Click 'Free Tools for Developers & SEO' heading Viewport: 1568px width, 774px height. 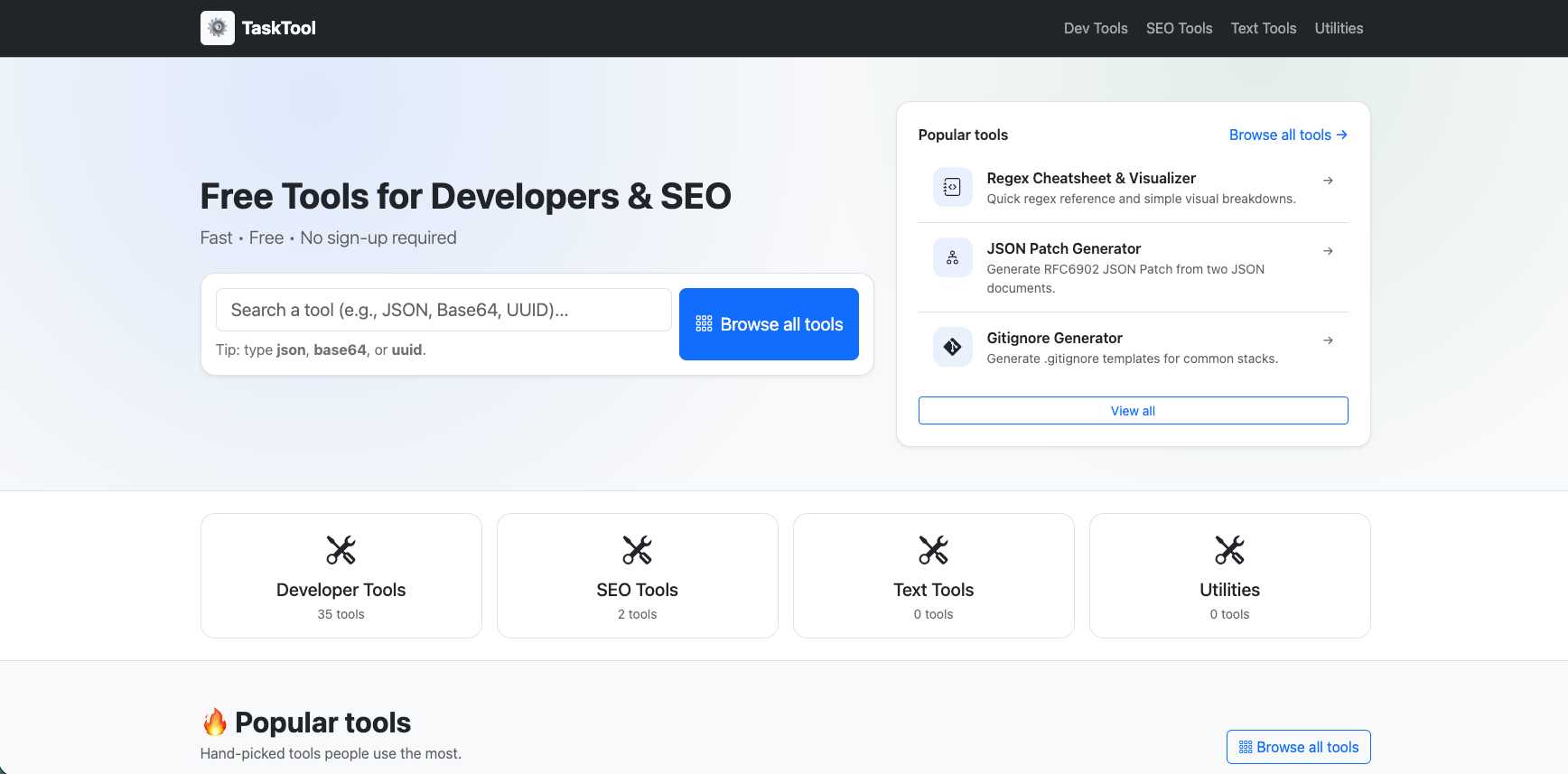coord(465,196)
